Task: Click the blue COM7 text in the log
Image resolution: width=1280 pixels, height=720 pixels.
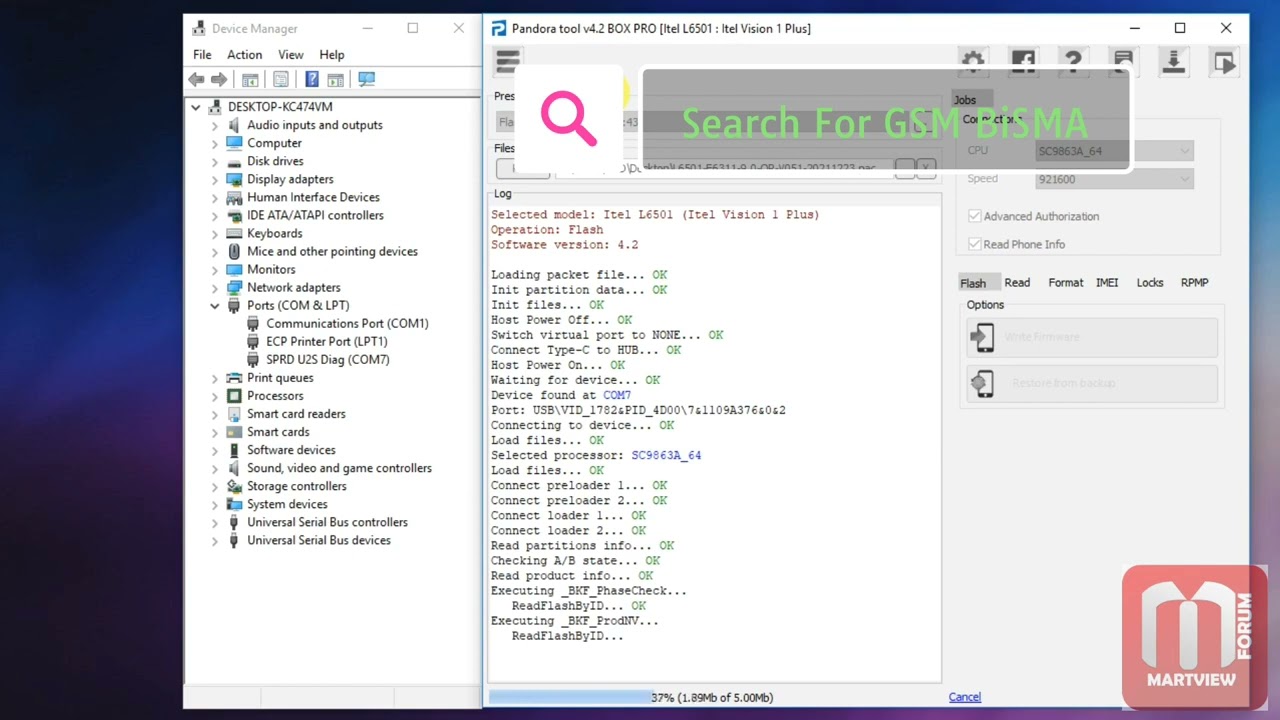Action: tap(617, 395)
